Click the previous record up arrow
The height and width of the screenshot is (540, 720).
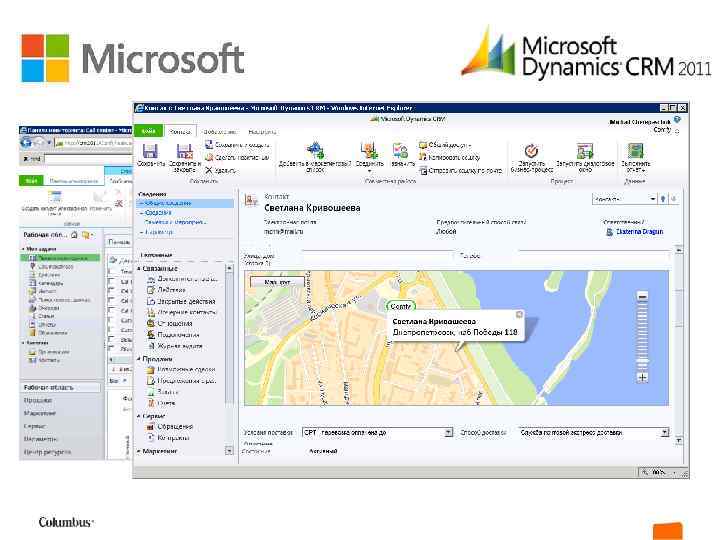[x=663, y=199]
